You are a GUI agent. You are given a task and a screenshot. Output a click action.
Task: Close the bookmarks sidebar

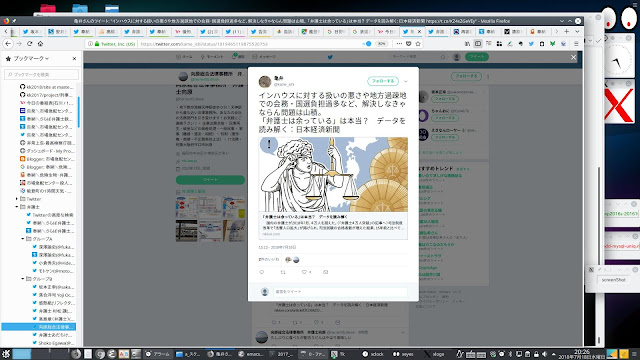click(x=74, y=59)
